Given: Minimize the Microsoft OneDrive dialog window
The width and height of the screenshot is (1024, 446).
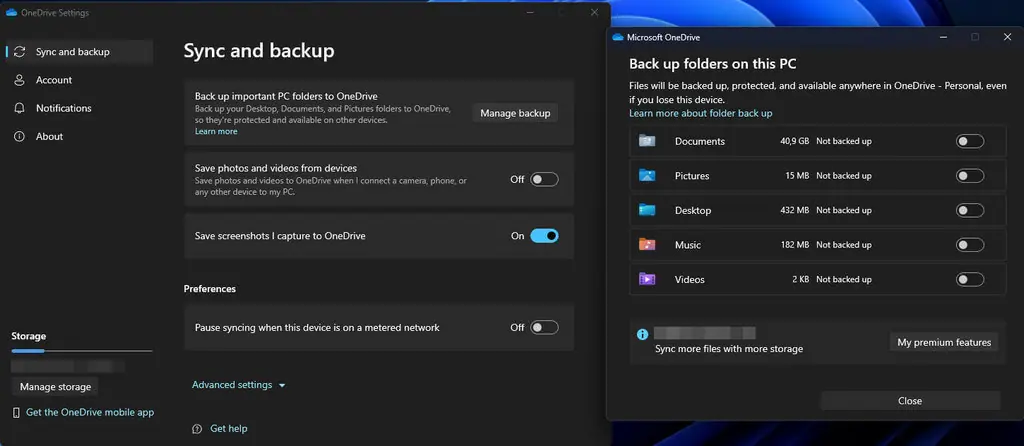Looking at the screenshot, I should (x=944, y=37).
